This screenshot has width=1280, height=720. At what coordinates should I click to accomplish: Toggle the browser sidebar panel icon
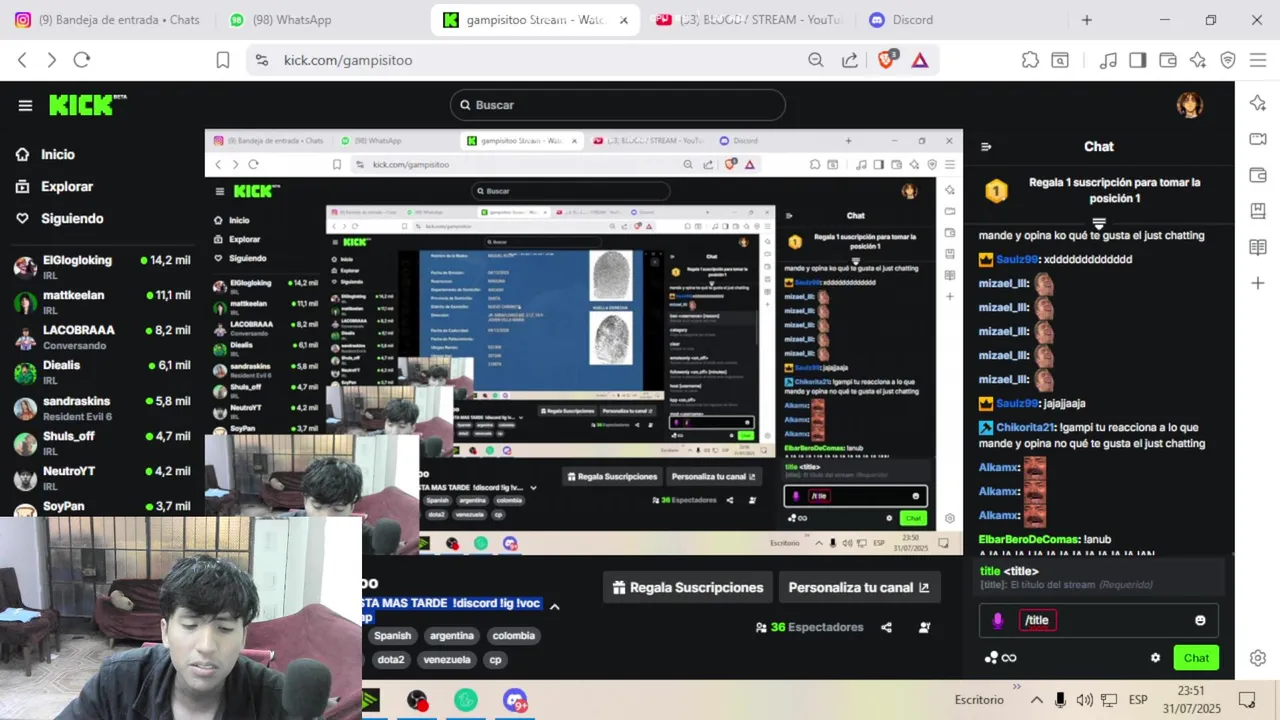(x=1137, y=60)
